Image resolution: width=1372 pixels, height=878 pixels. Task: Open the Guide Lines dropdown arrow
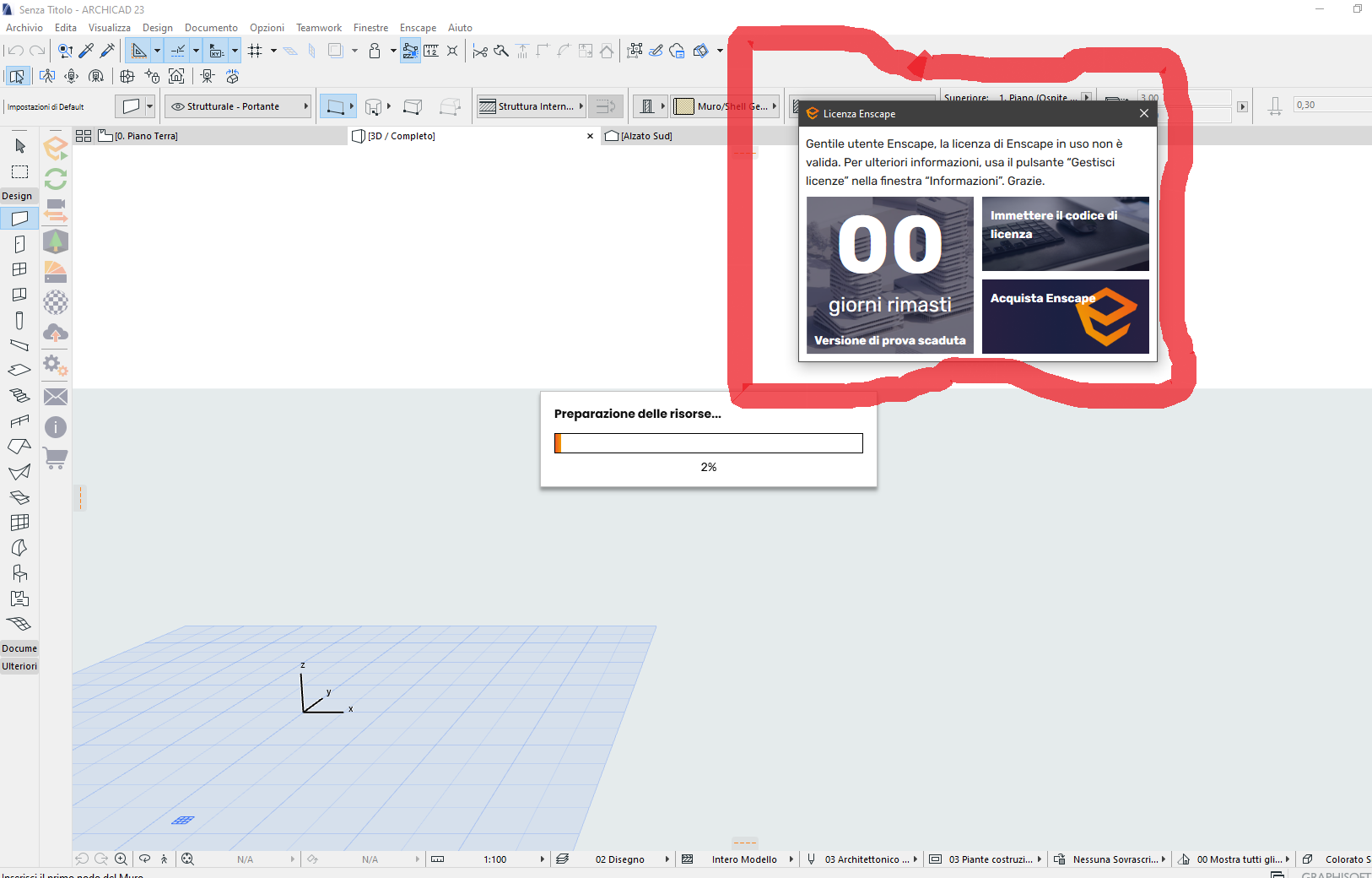click(x=157, y=51)
